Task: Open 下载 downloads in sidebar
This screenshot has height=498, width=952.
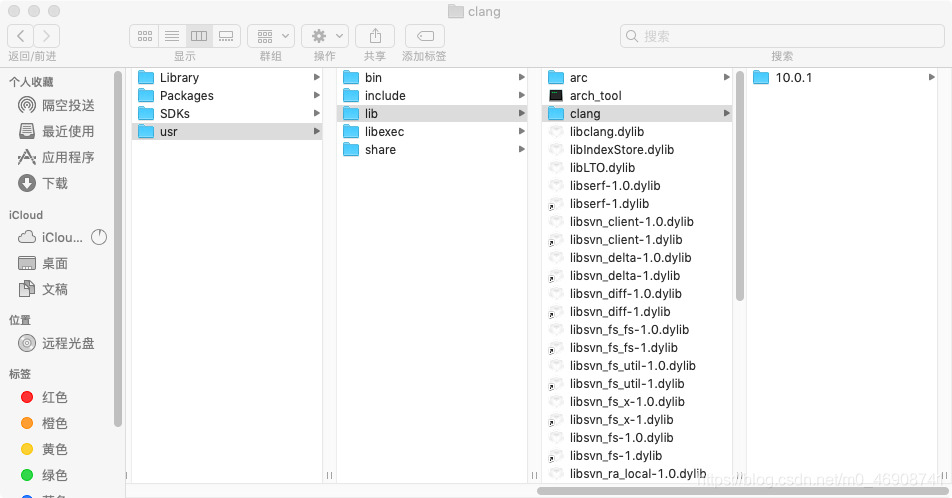Action: 43,183
